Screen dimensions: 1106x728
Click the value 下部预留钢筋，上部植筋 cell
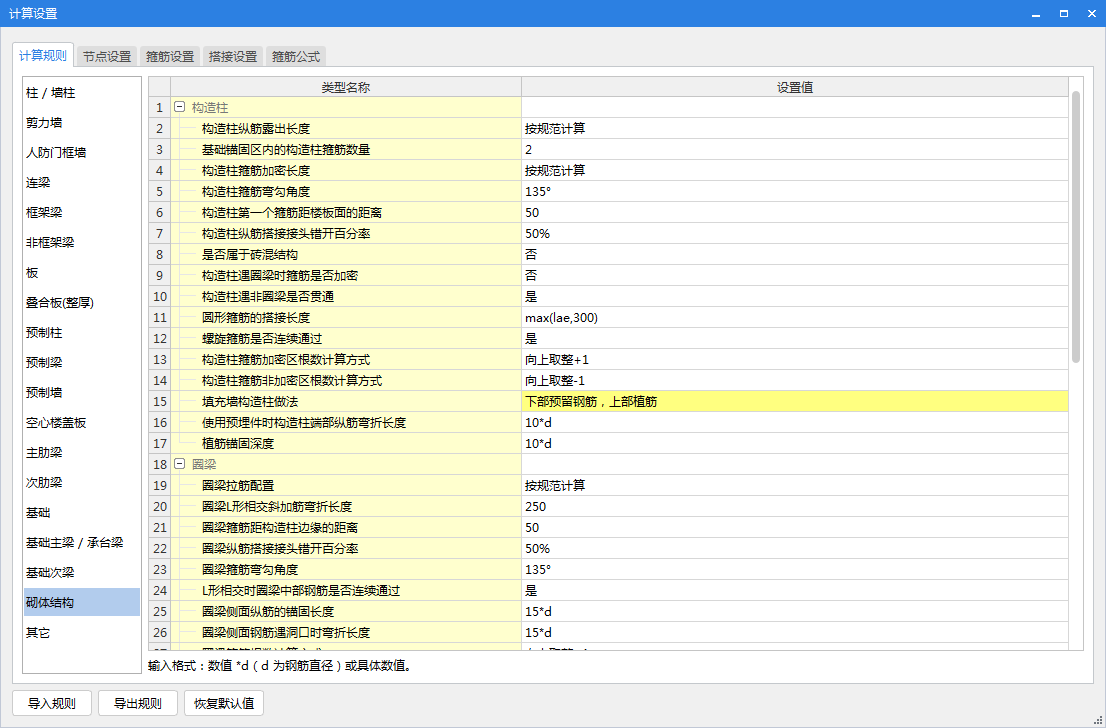tap(795, 401)
